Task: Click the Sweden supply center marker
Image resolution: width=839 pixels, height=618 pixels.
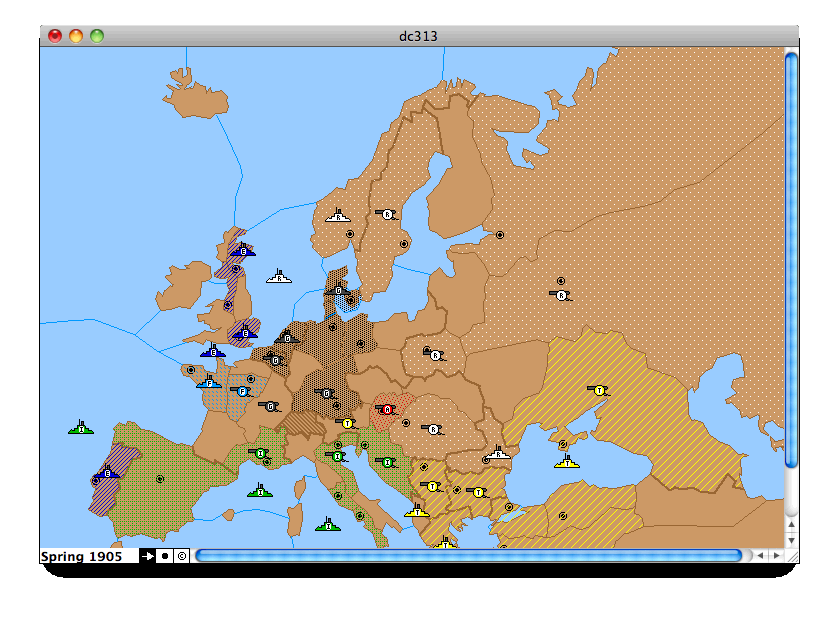Action: click(404, 244)
